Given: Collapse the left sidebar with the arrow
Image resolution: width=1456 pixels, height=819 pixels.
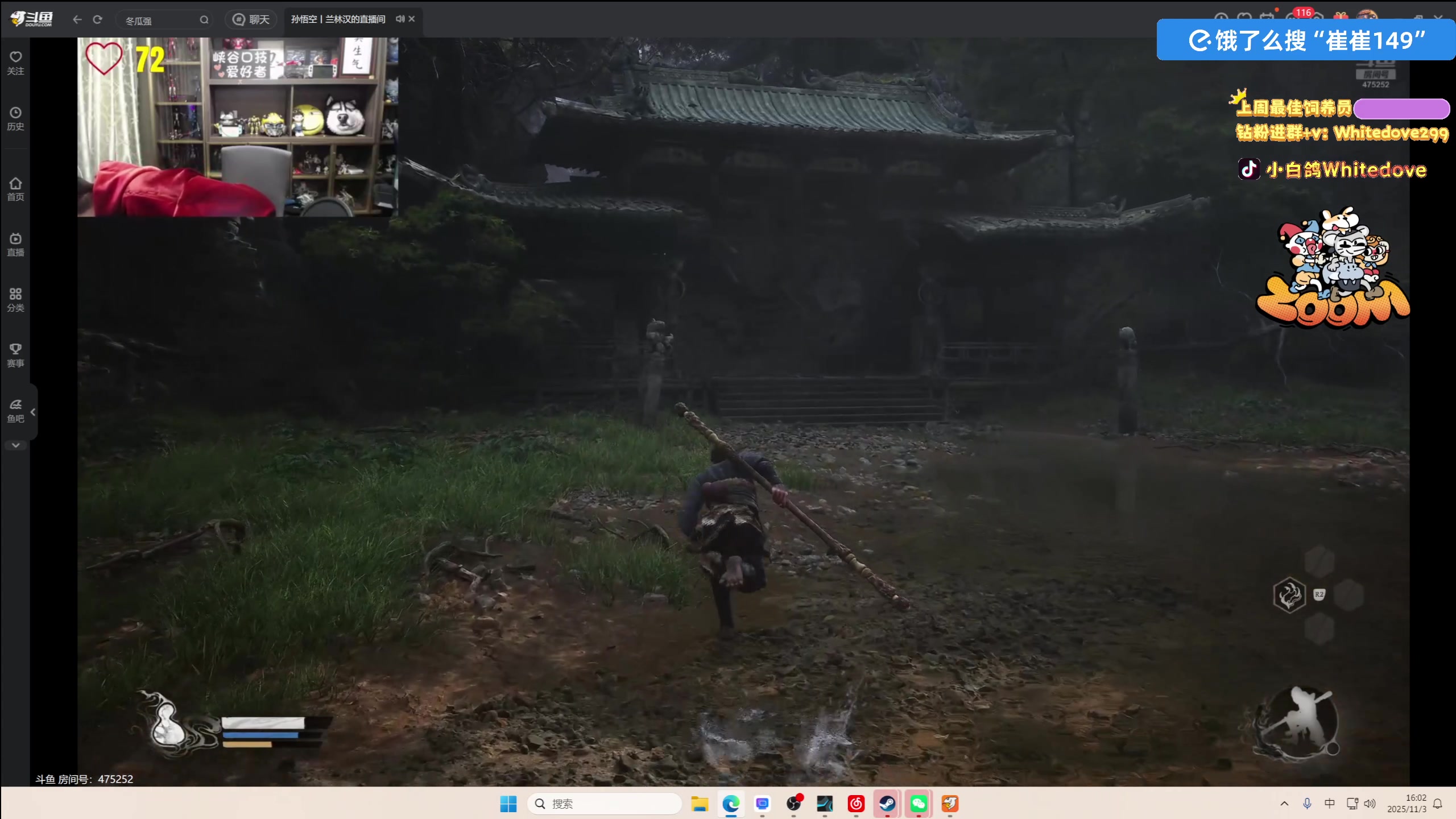Looking at the screenshot, I should 34,412.
